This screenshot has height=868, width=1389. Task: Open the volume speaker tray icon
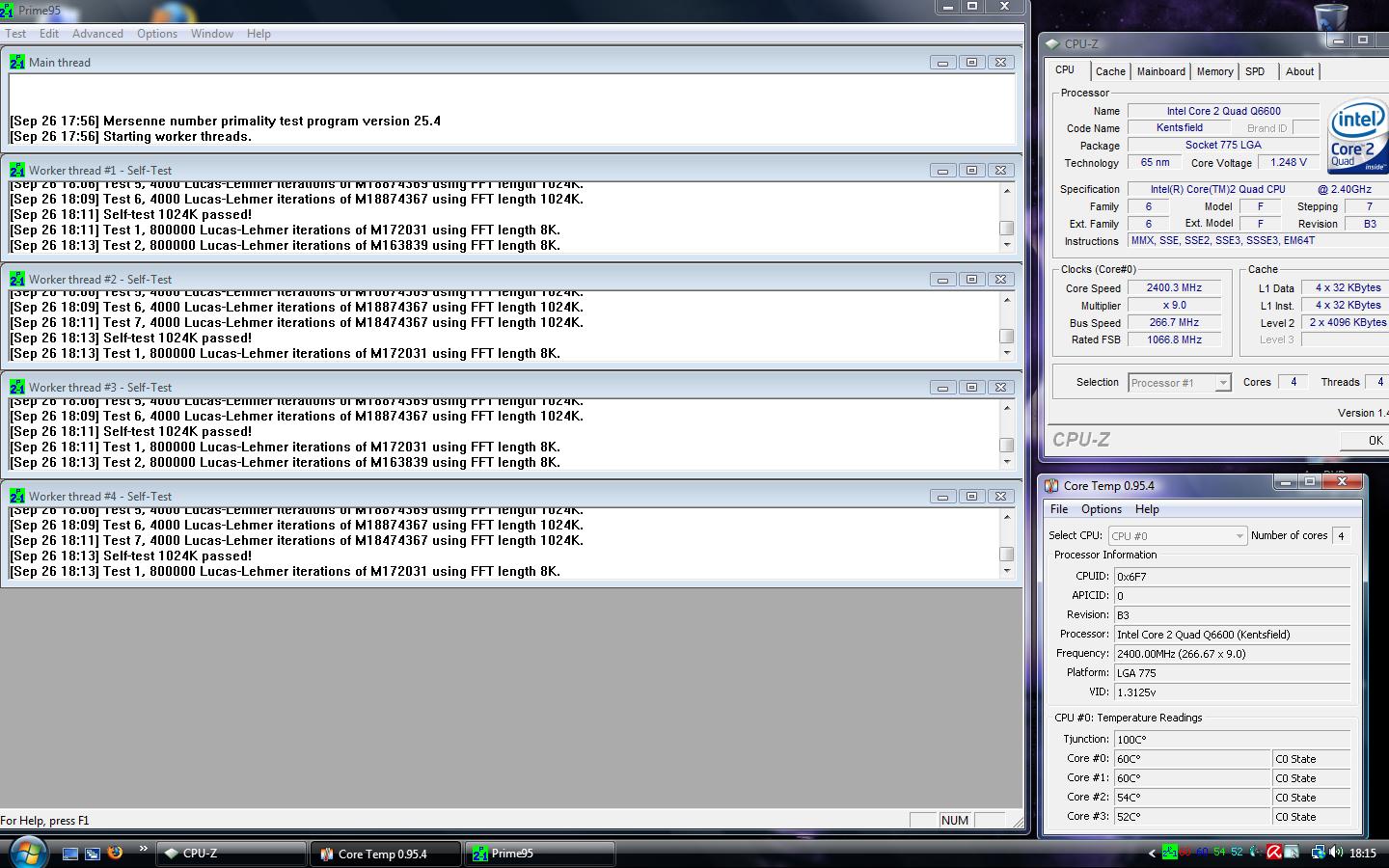tap(1336, 852)
